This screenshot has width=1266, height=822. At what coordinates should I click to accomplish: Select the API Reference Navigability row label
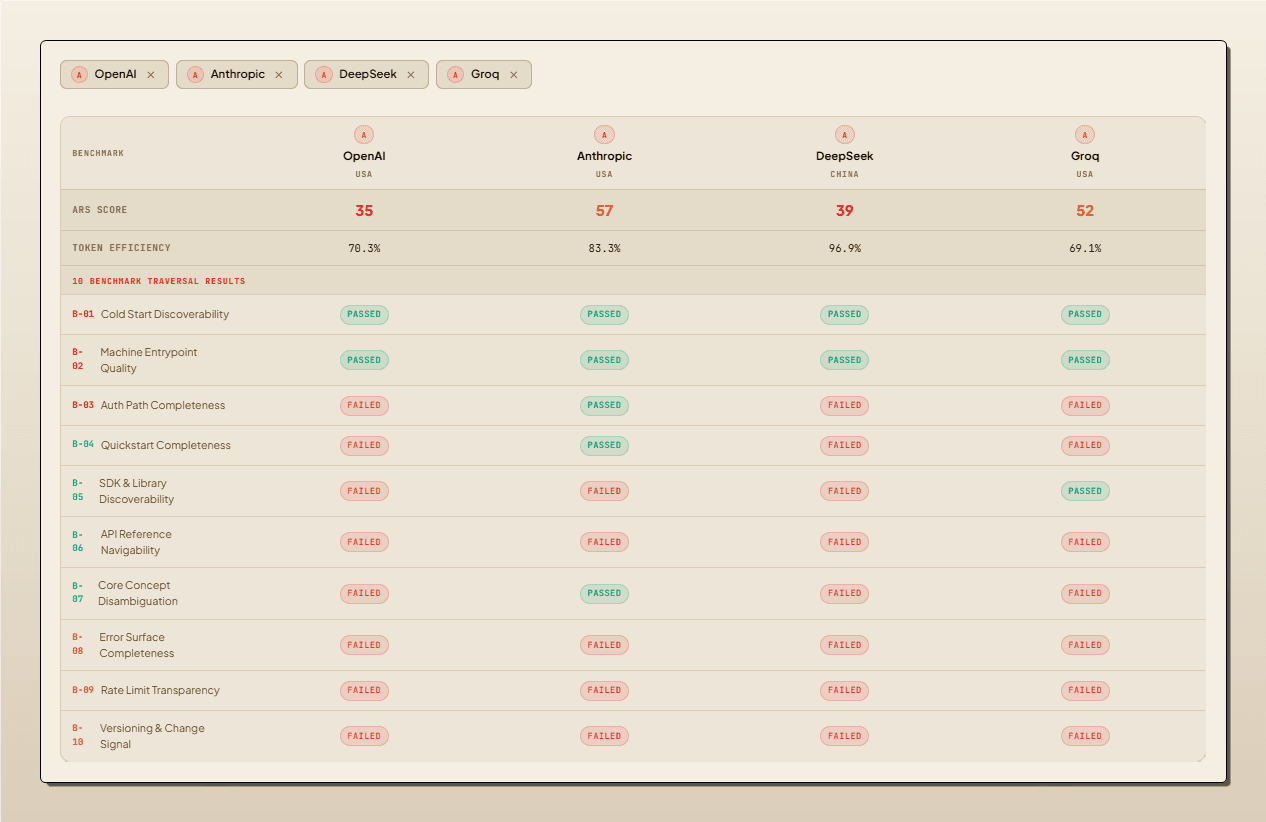136,542
